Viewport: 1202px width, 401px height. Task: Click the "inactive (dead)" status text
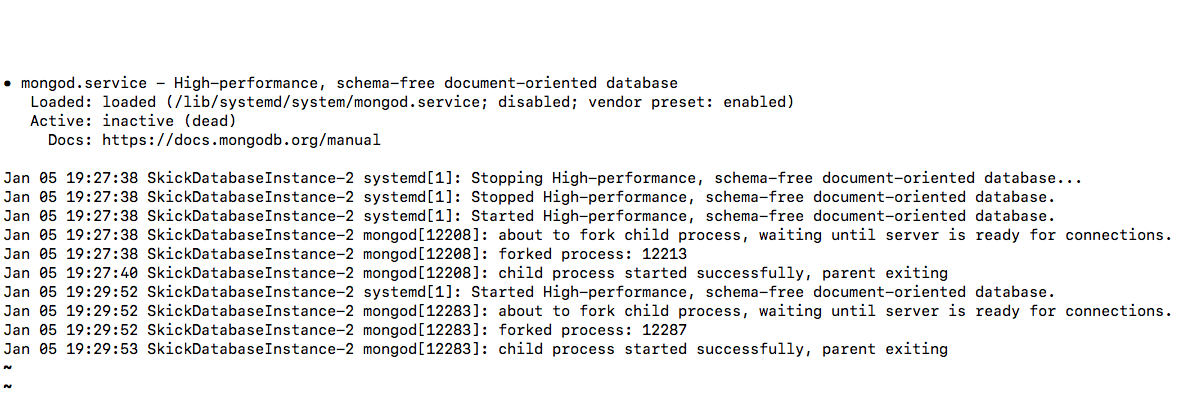pyautogui.click(x=169, y=121)
